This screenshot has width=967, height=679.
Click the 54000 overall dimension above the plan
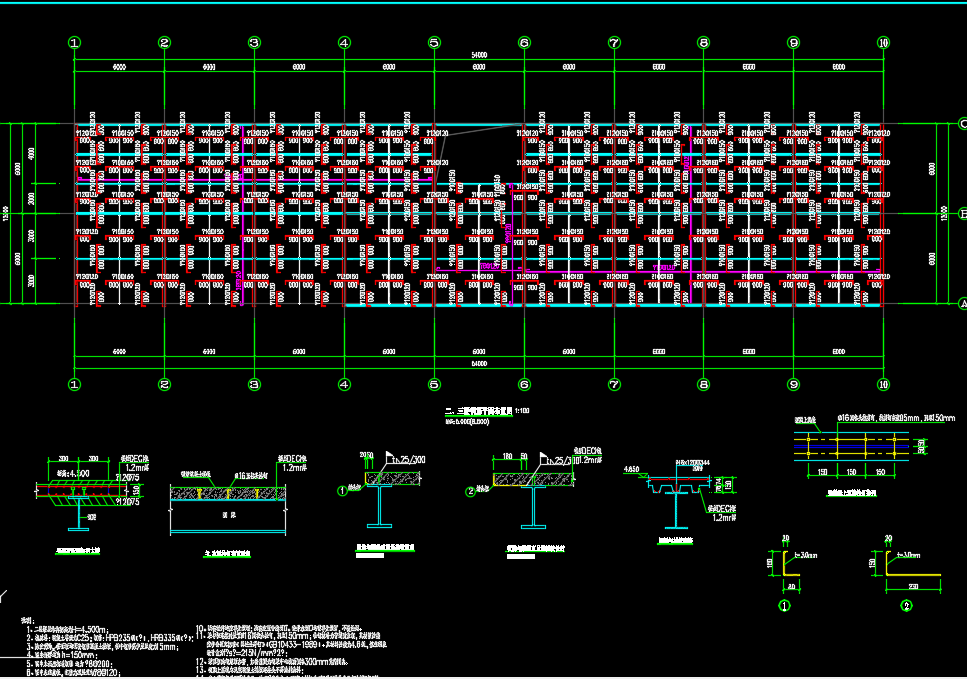click(479, 56)
